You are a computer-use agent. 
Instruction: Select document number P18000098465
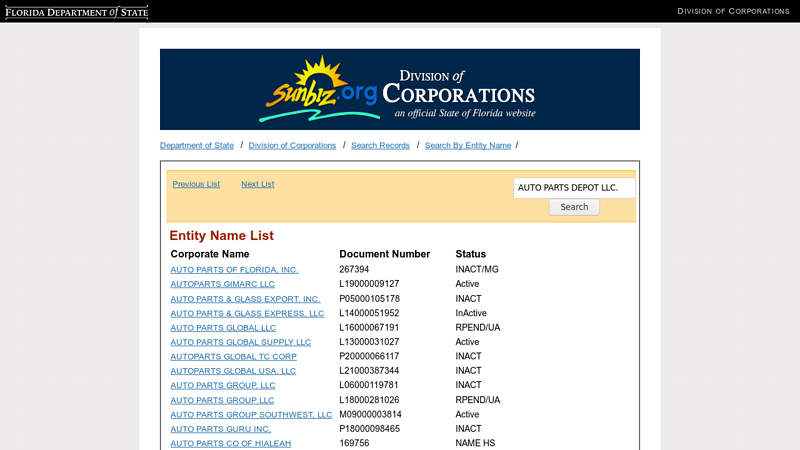click(369, 429)
